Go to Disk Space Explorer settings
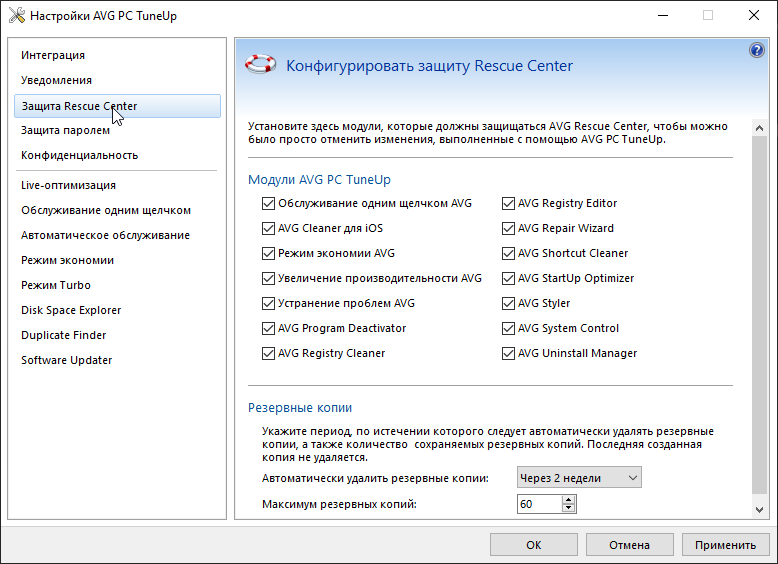The width and height of the screenshot is (778, 564). (x=71, y=310)
